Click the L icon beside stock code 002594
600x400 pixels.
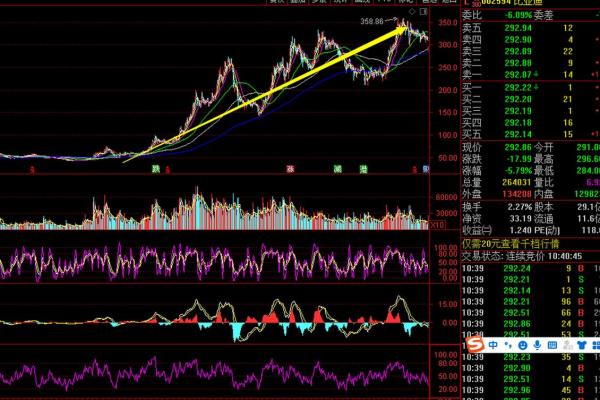coord(465,4)
